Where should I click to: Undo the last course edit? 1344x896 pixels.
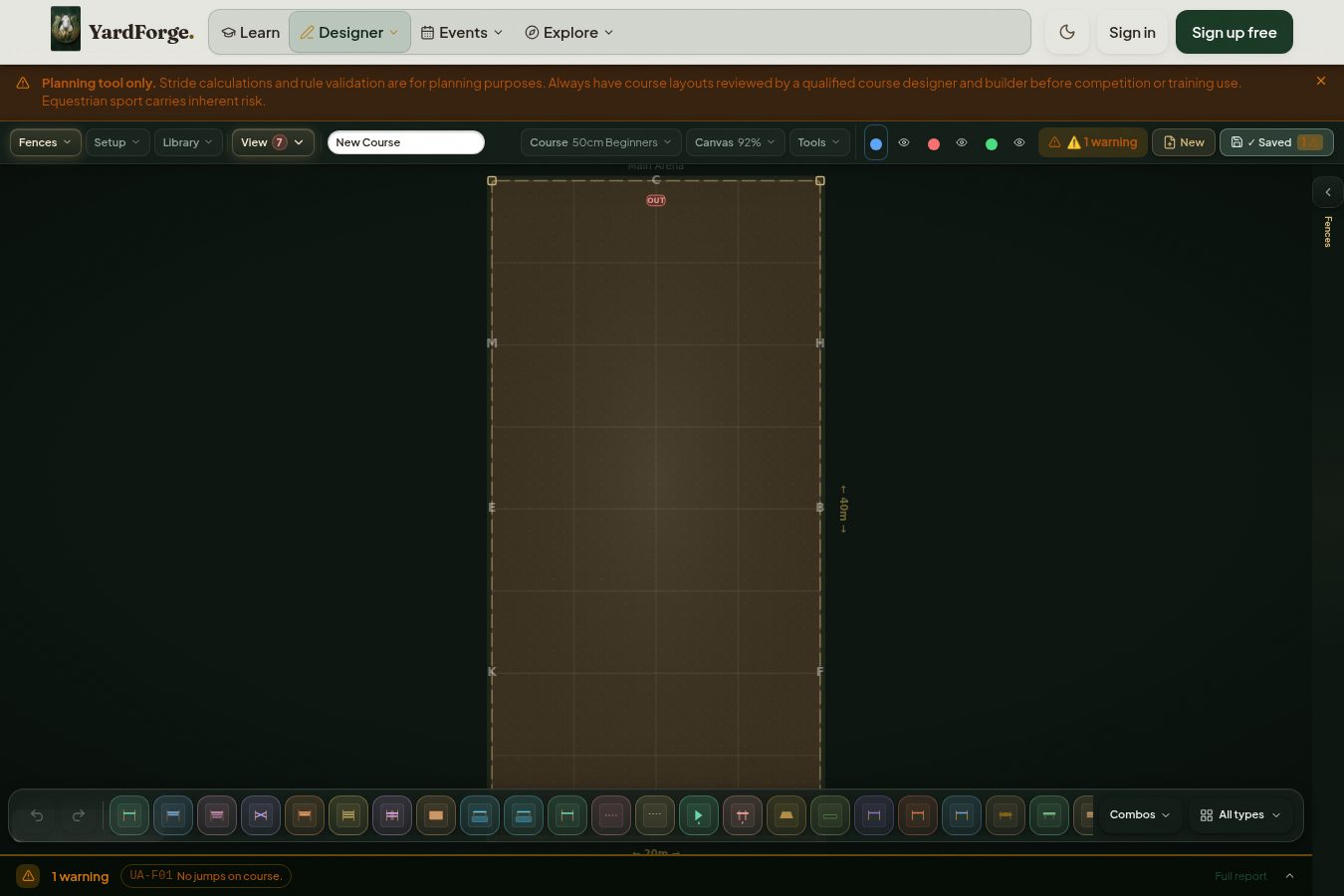[37, 815]
